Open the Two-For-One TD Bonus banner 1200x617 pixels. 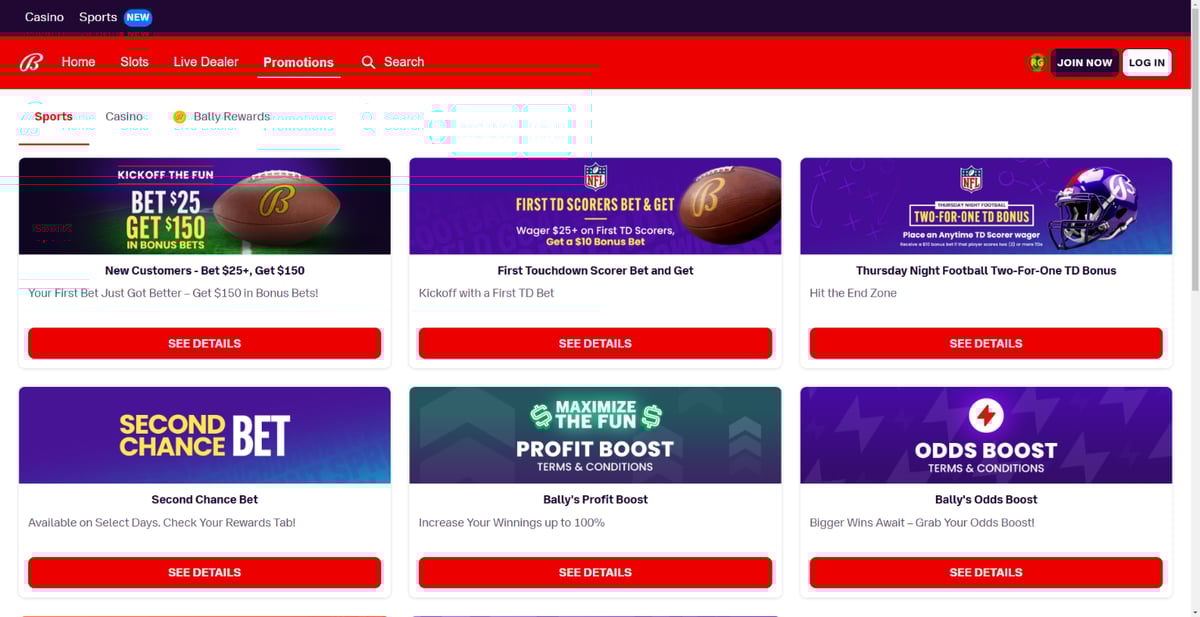point(986,206)
